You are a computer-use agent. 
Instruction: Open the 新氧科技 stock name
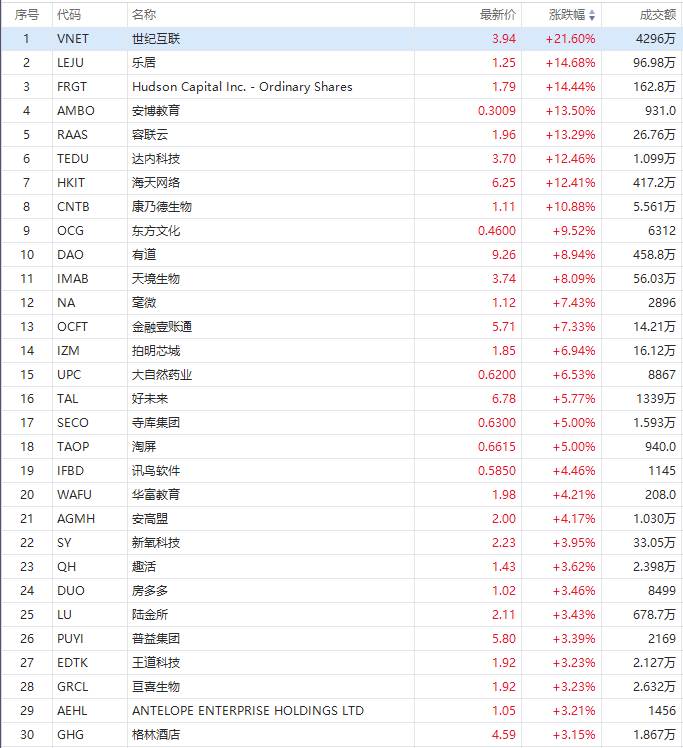coord(156,543)
